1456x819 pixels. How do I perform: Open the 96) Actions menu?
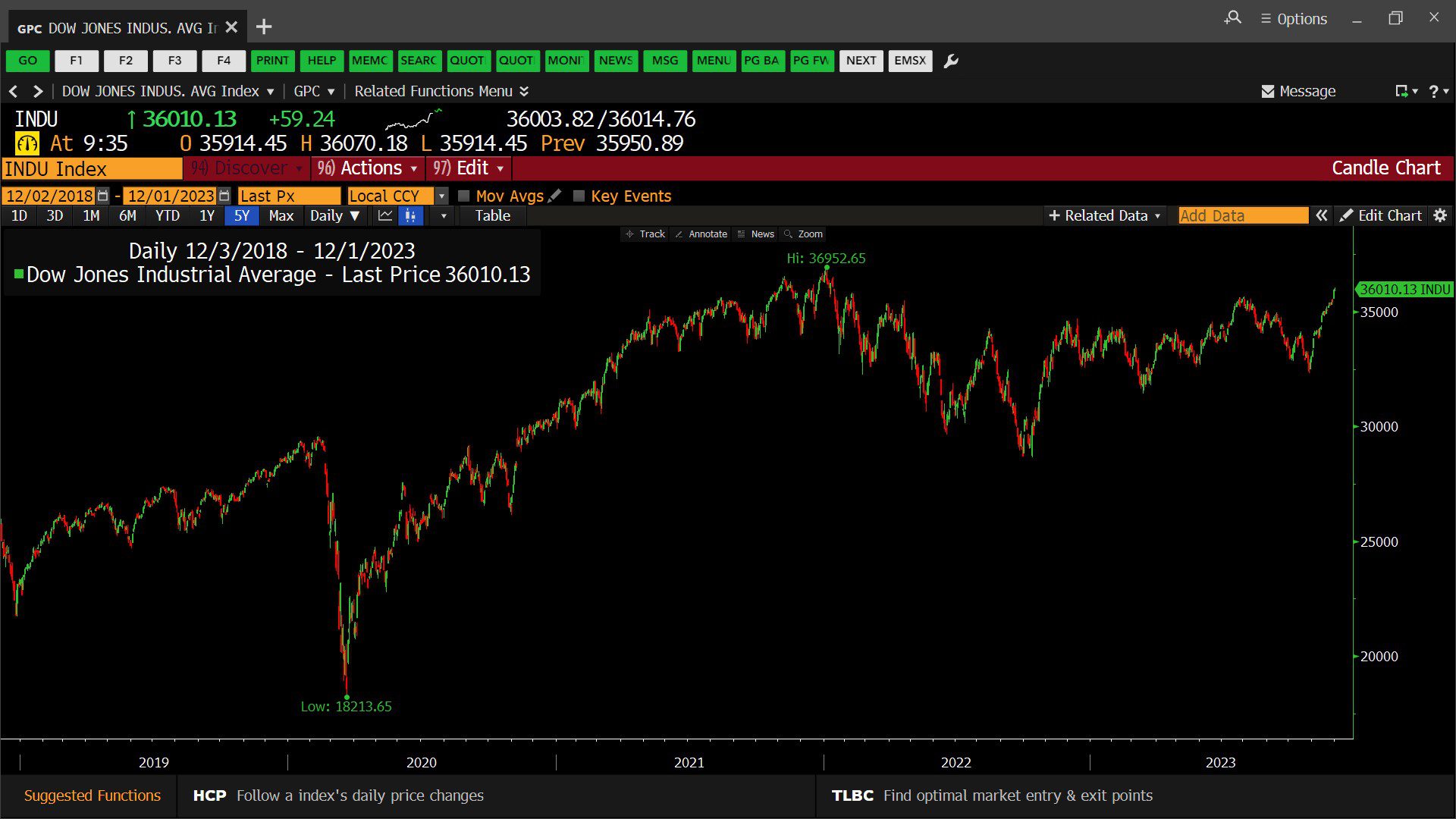368,168
